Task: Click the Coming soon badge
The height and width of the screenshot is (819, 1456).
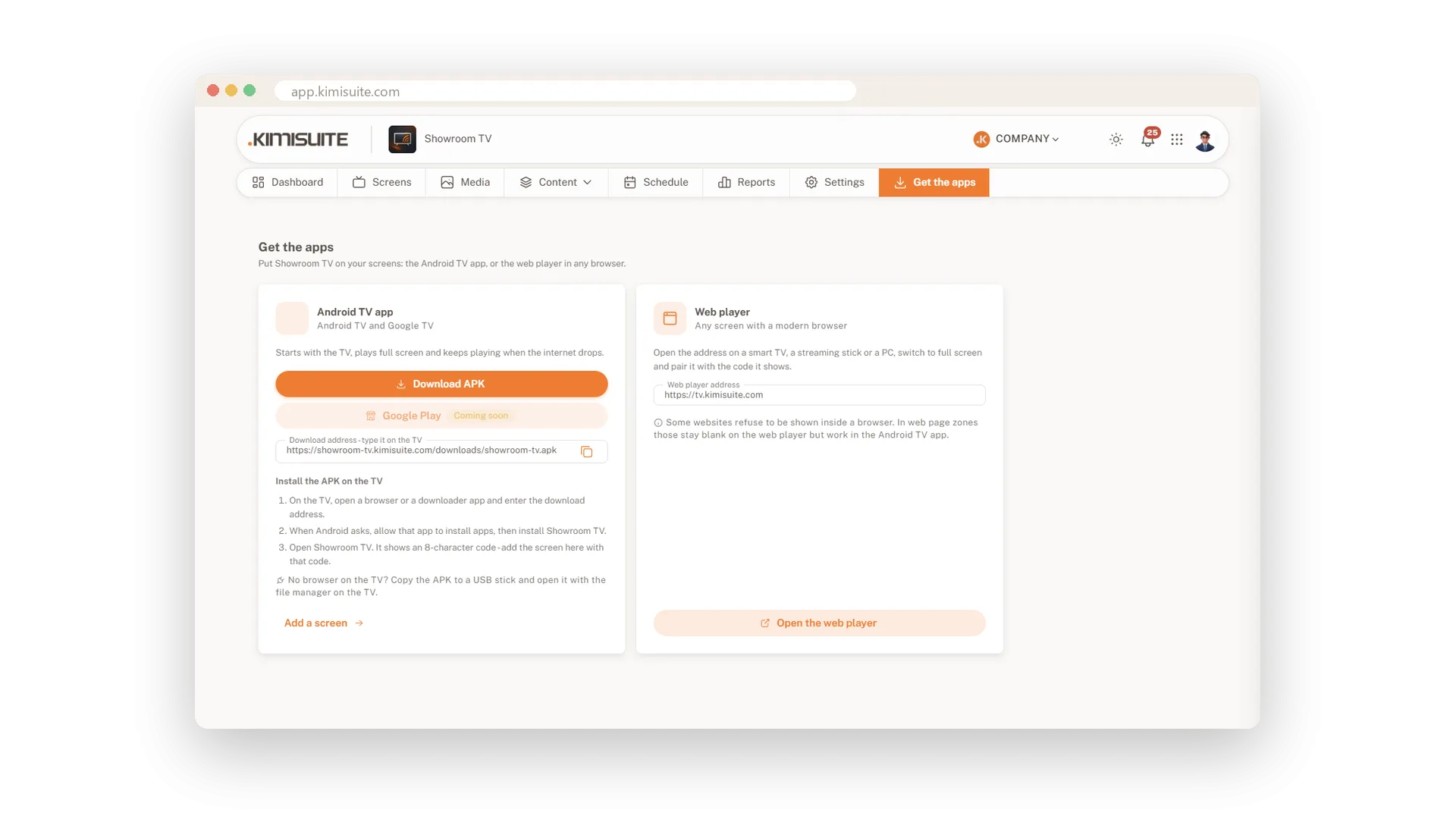Action: [481, 416]
